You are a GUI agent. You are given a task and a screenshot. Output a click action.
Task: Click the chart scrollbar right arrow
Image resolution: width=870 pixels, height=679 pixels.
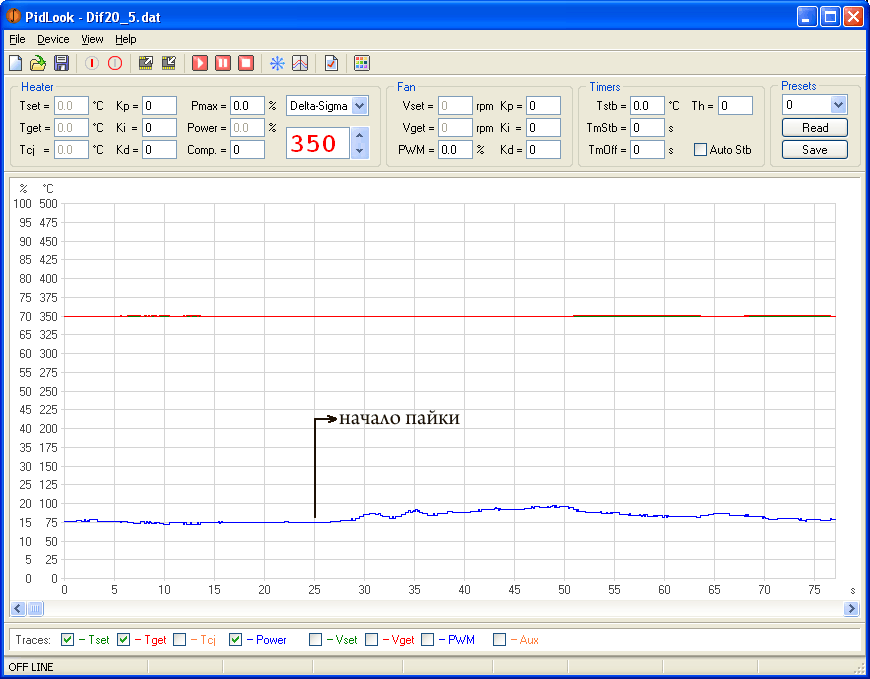coord(851,609)
